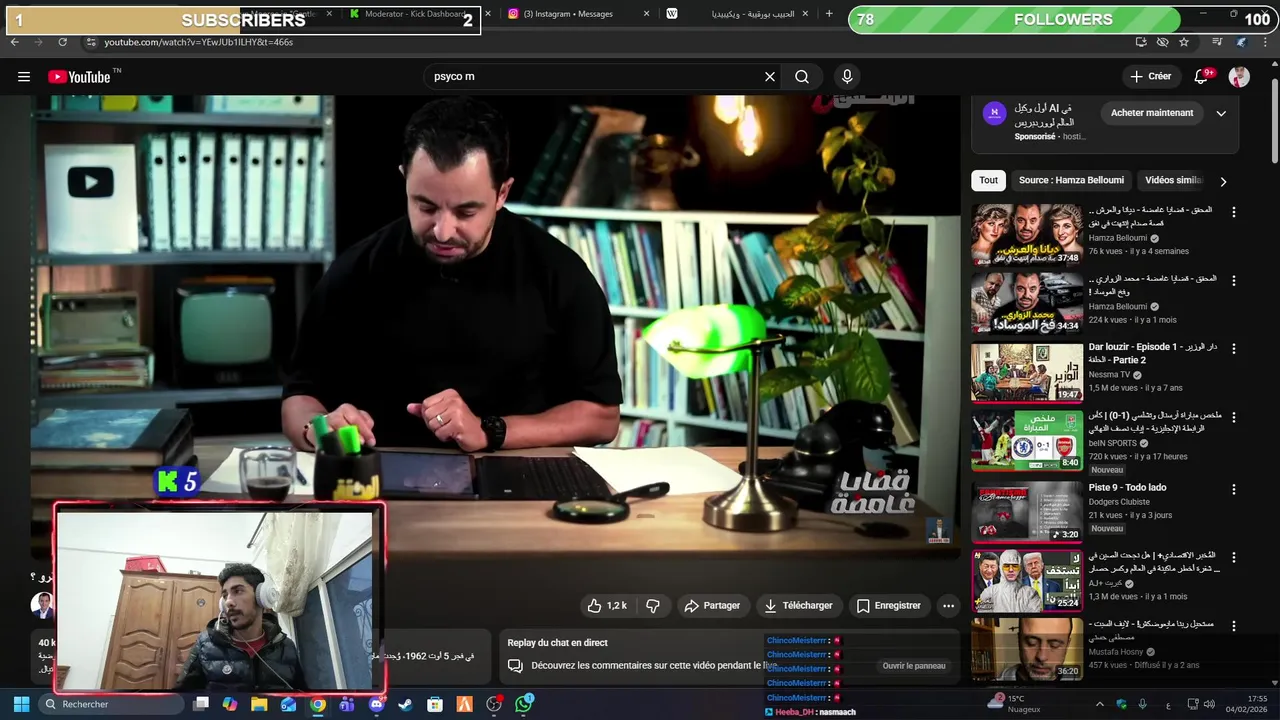Viewport: 1280px width, 720px height.
Task: Click Acheter maintenant ad button
Action: pyautogui.click(x=1152, y=113)
